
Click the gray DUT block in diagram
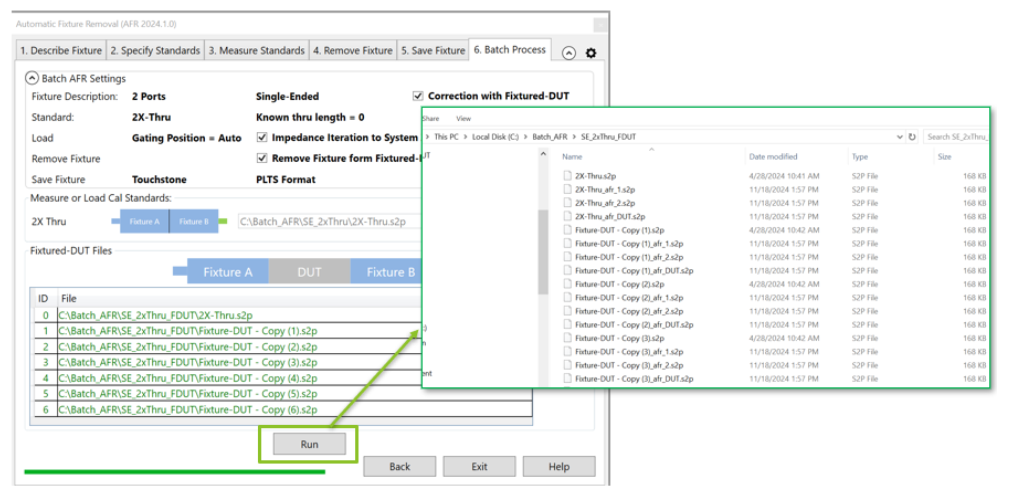coord(309,272)
